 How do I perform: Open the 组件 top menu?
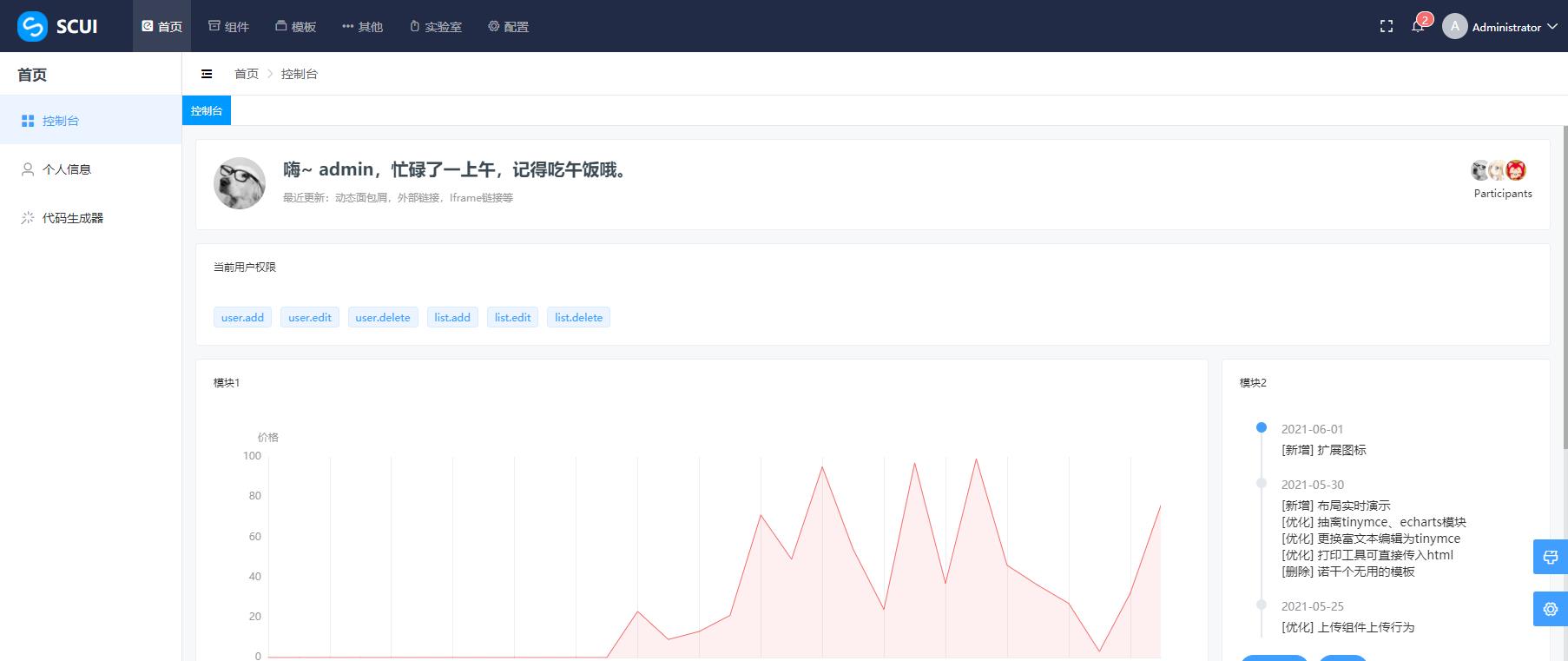228,27
